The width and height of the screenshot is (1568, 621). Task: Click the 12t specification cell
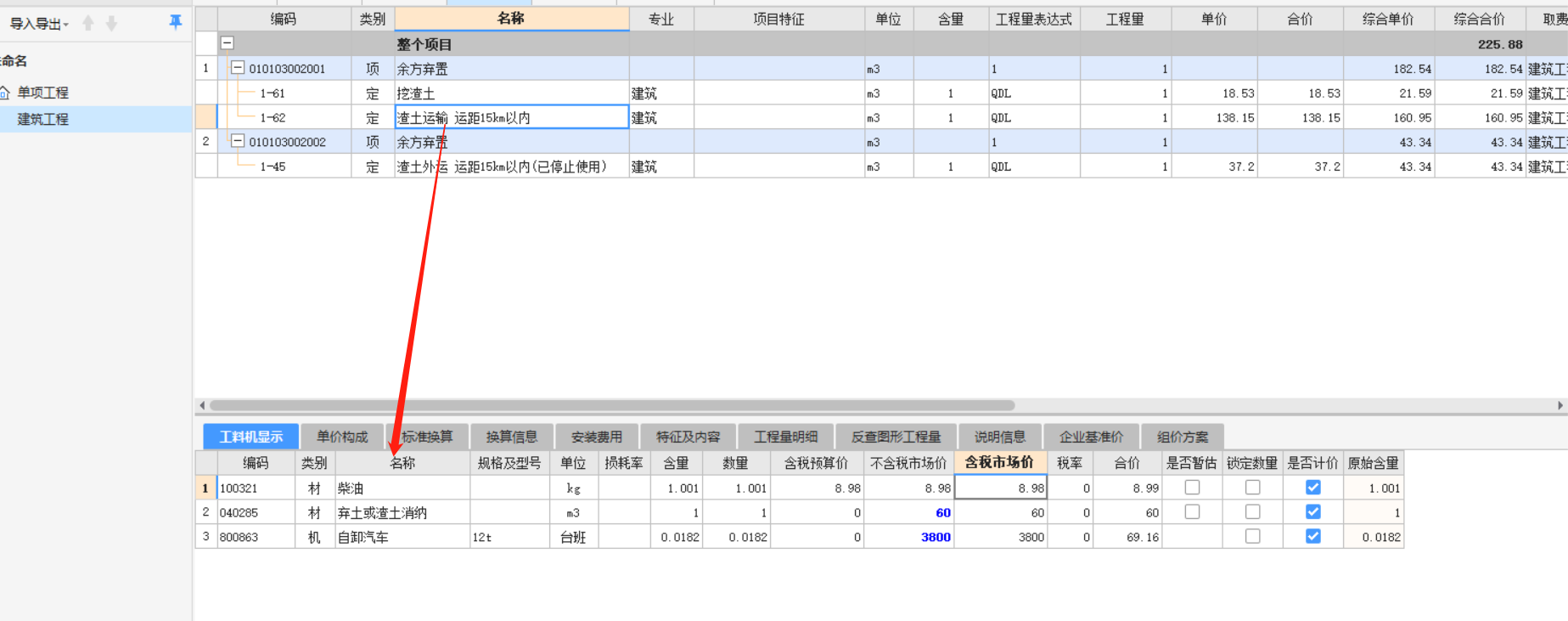point(509,537)
